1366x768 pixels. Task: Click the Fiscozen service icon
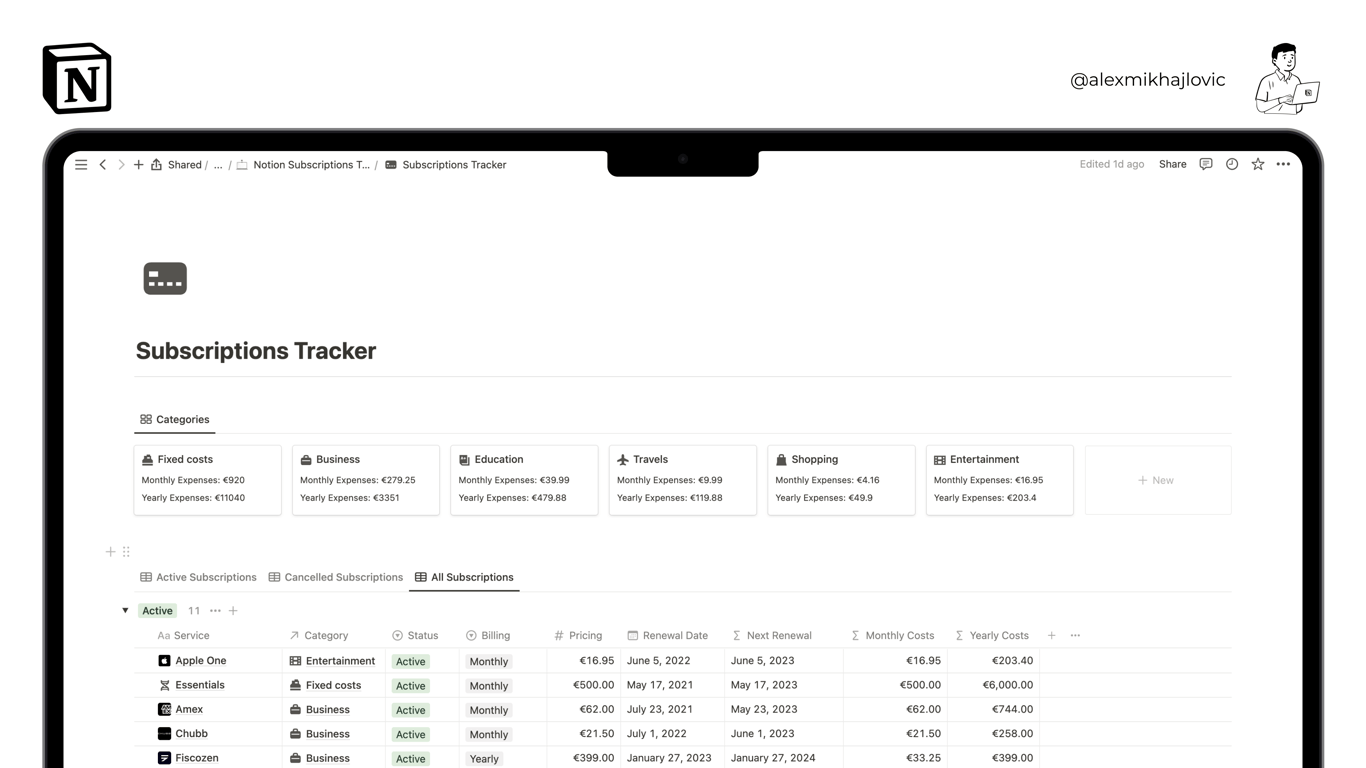(164, 758)
